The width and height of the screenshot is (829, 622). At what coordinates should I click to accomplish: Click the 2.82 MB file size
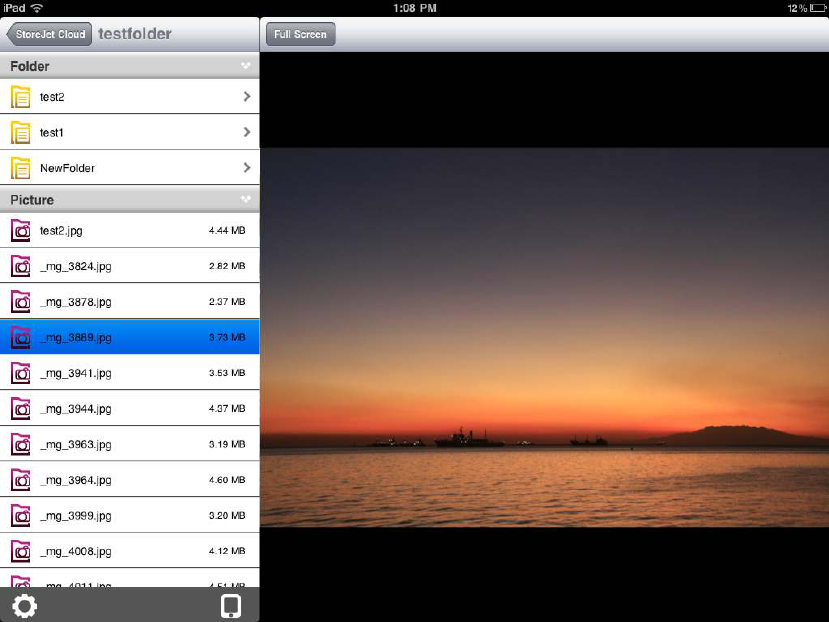click(227, 266)
